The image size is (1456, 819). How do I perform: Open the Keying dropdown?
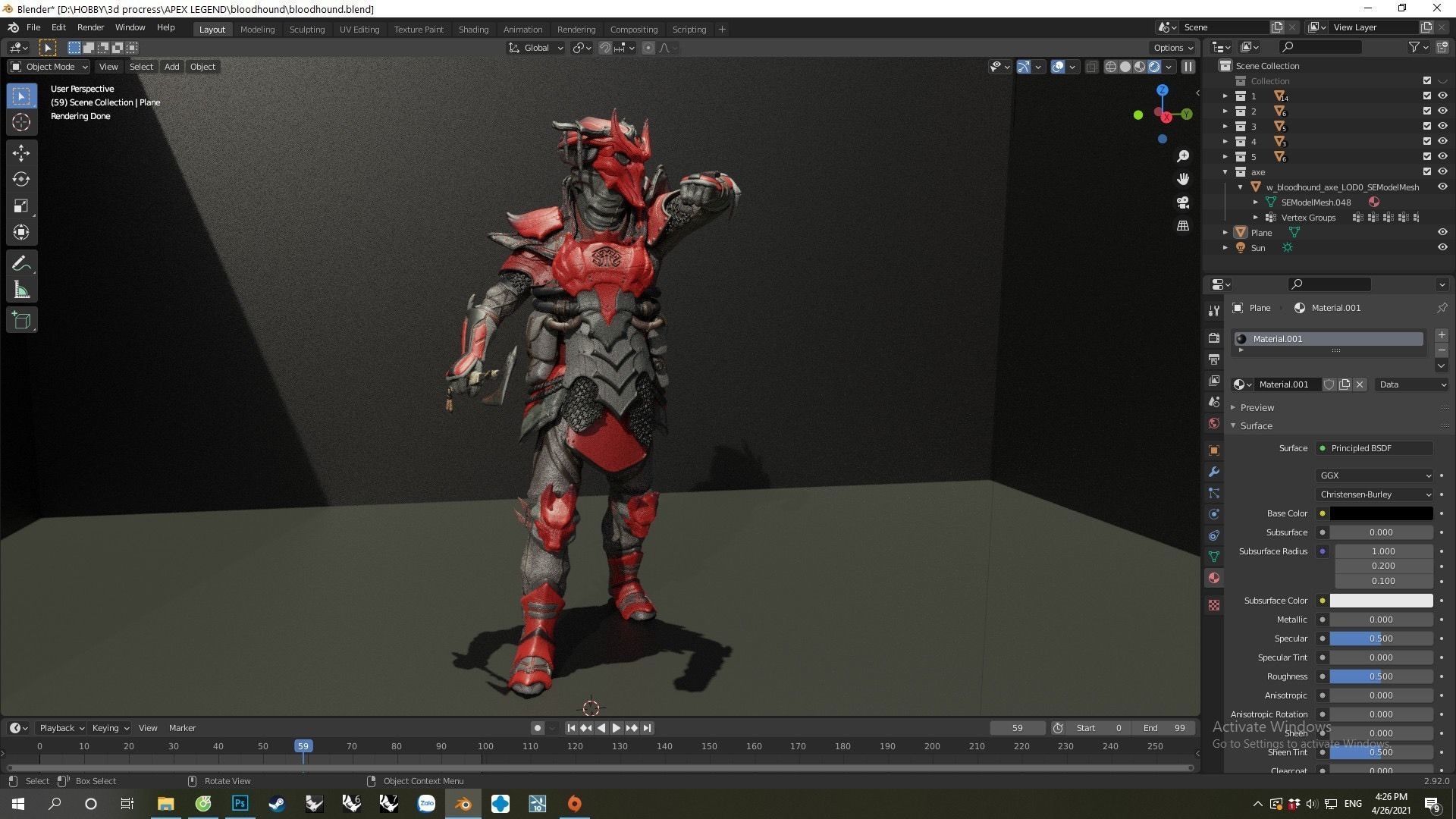(110, 728)
